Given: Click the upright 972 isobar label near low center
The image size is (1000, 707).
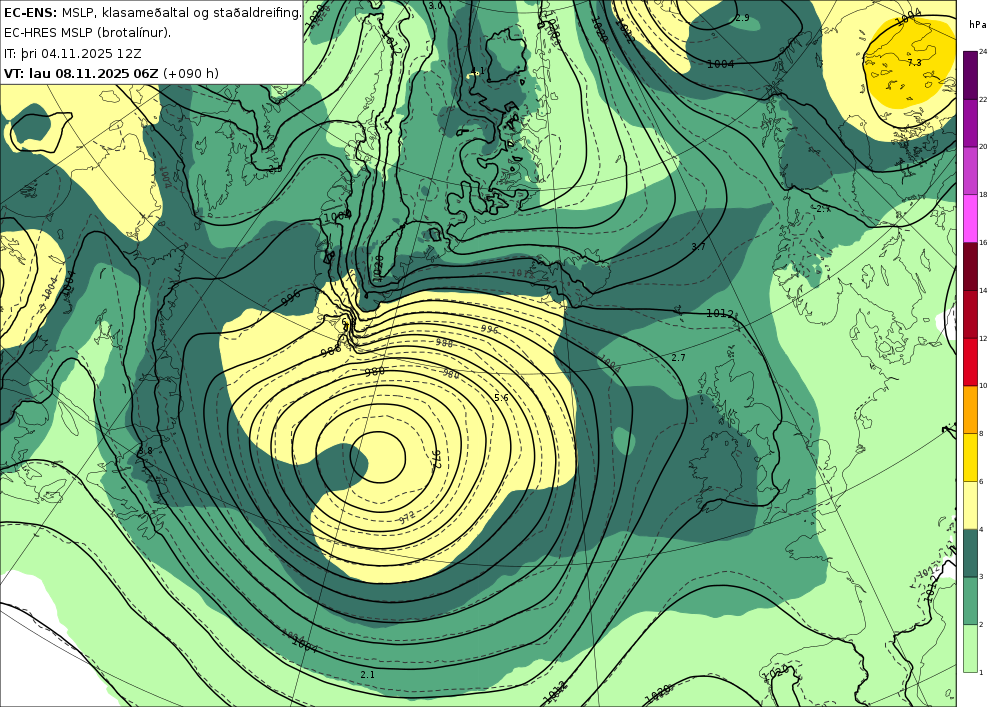Looking at the screenshot, I should 438,460.
